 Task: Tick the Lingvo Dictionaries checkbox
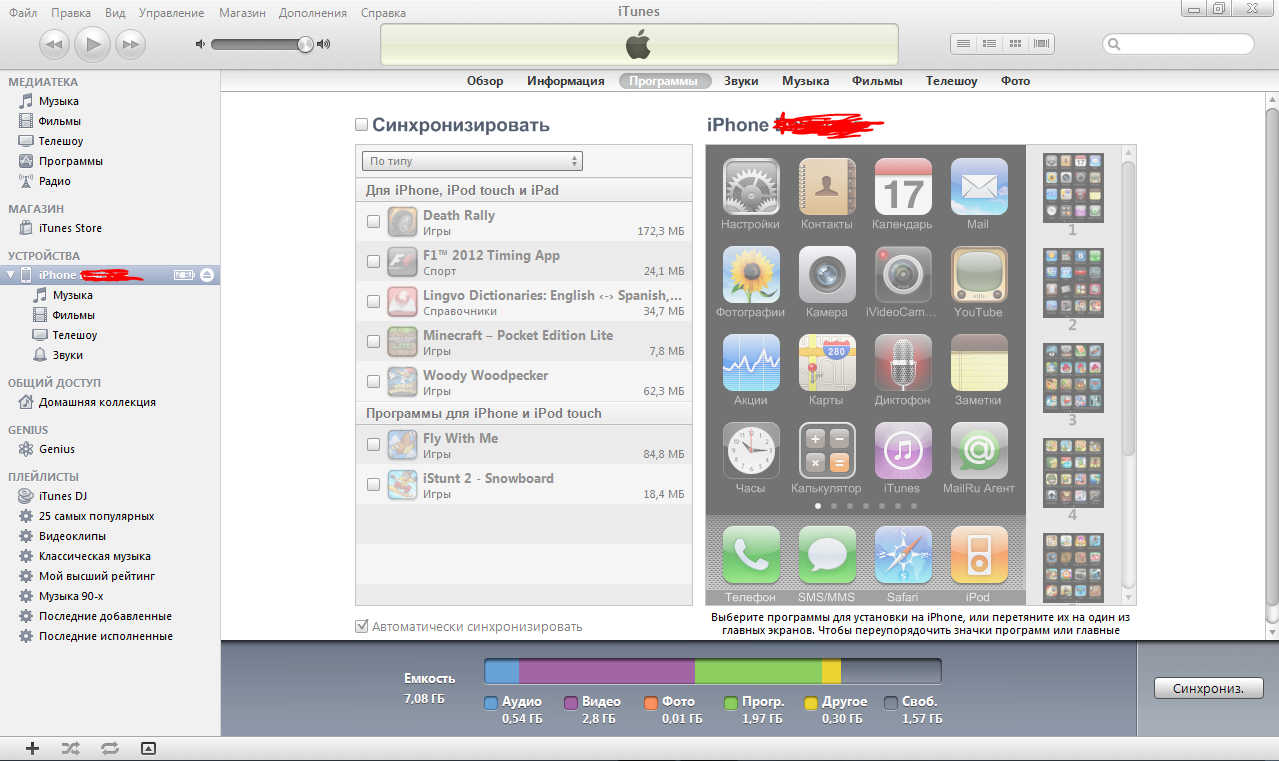pyautogui.click(x=373, y=302)
